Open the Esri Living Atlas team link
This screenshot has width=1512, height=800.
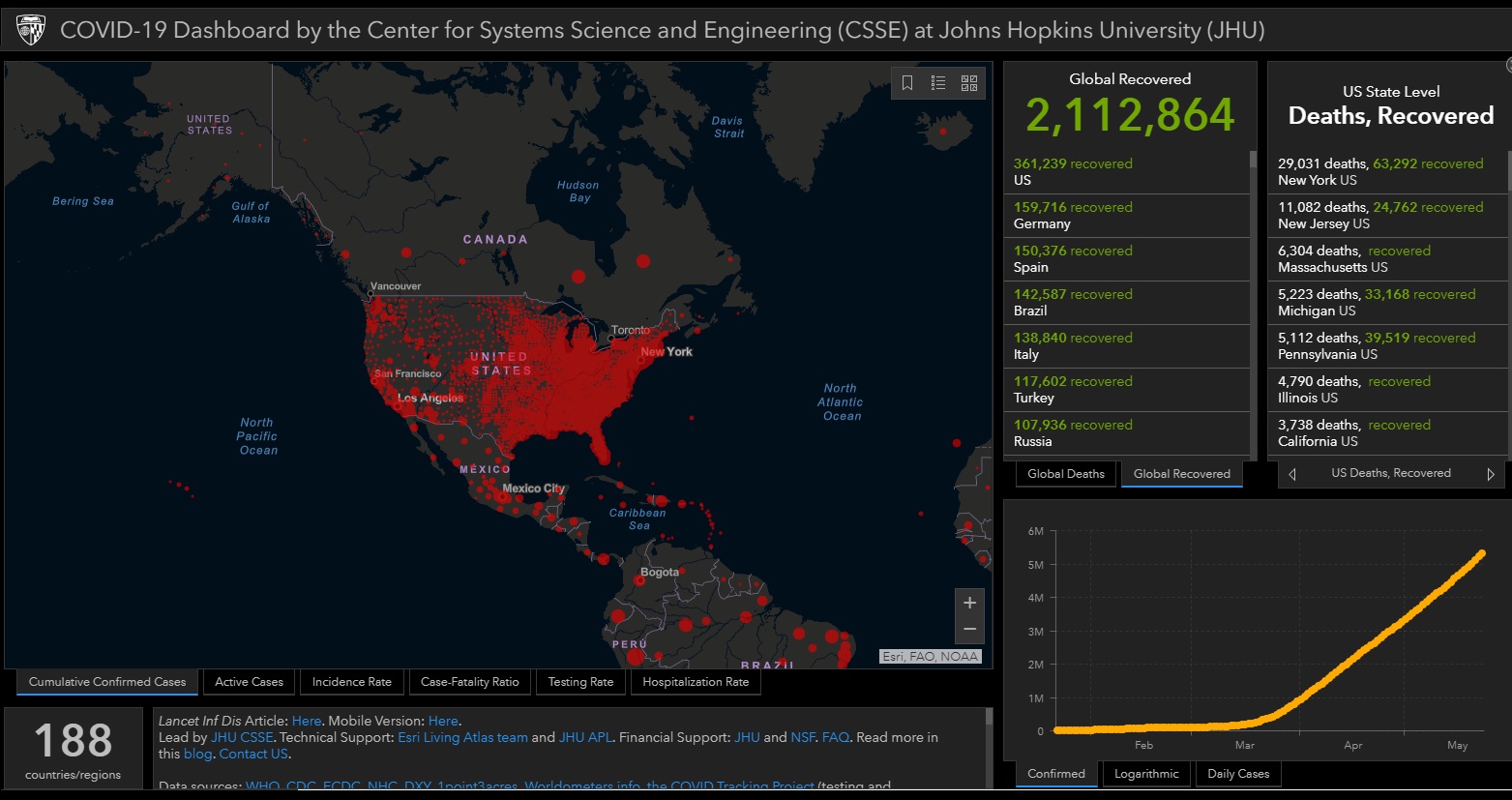[462, 737]
